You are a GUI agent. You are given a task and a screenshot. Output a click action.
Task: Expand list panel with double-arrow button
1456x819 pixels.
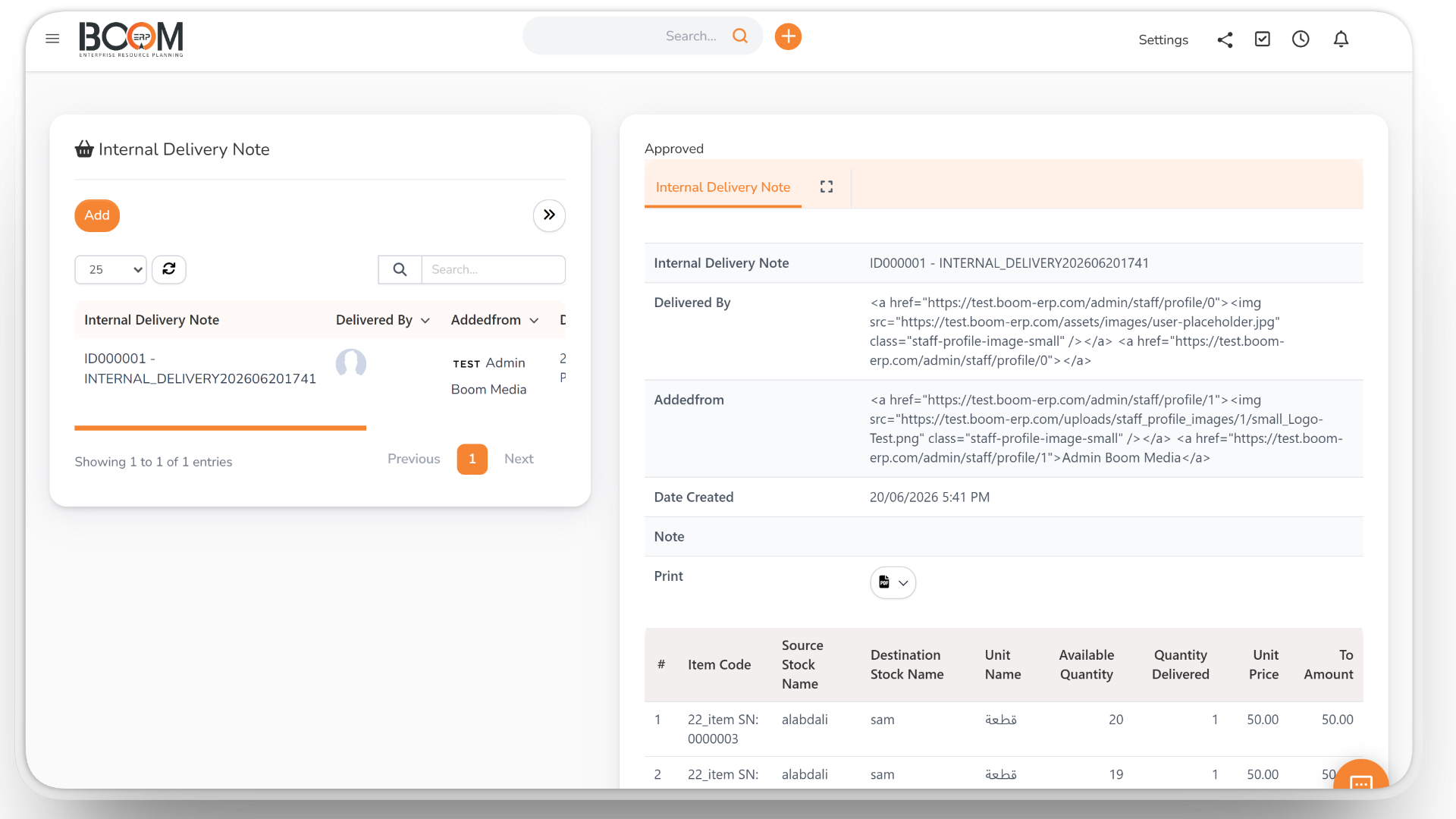click(549, 215)
